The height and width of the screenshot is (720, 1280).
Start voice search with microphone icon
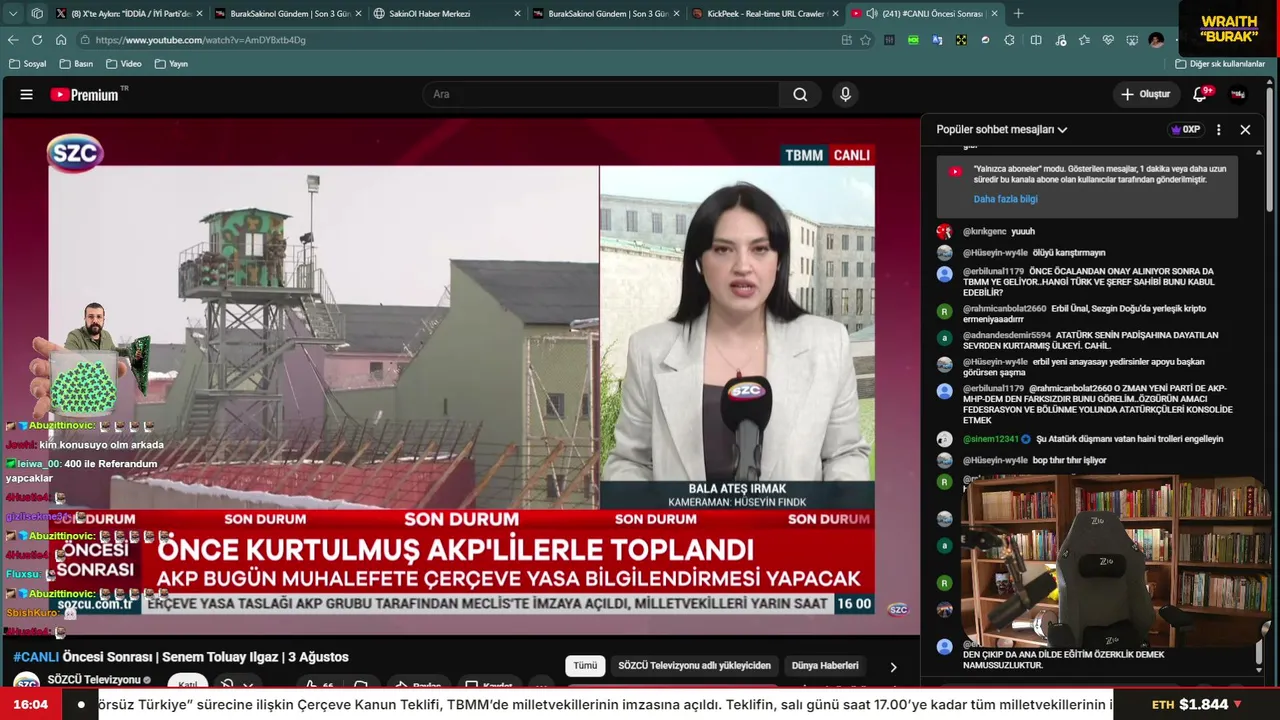845,94
